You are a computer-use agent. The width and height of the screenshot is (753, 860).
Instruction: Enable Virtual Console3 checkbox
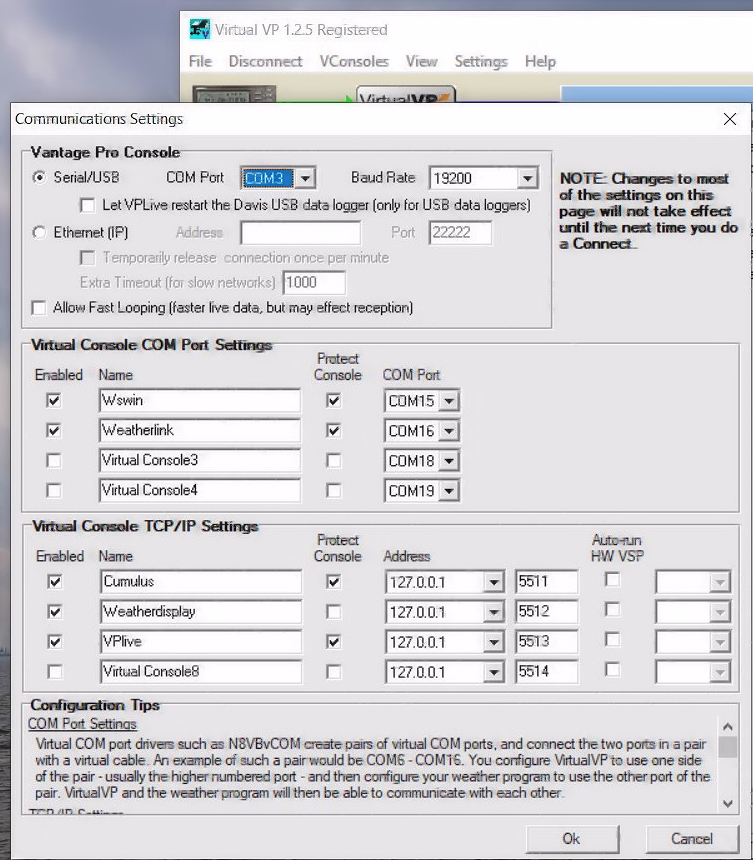pos(53,461)
